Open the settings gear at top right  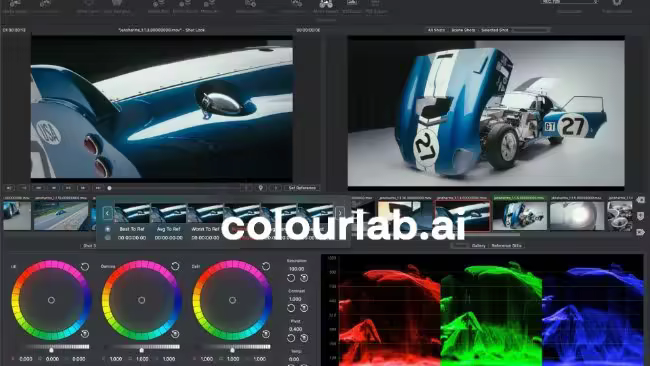617,3
